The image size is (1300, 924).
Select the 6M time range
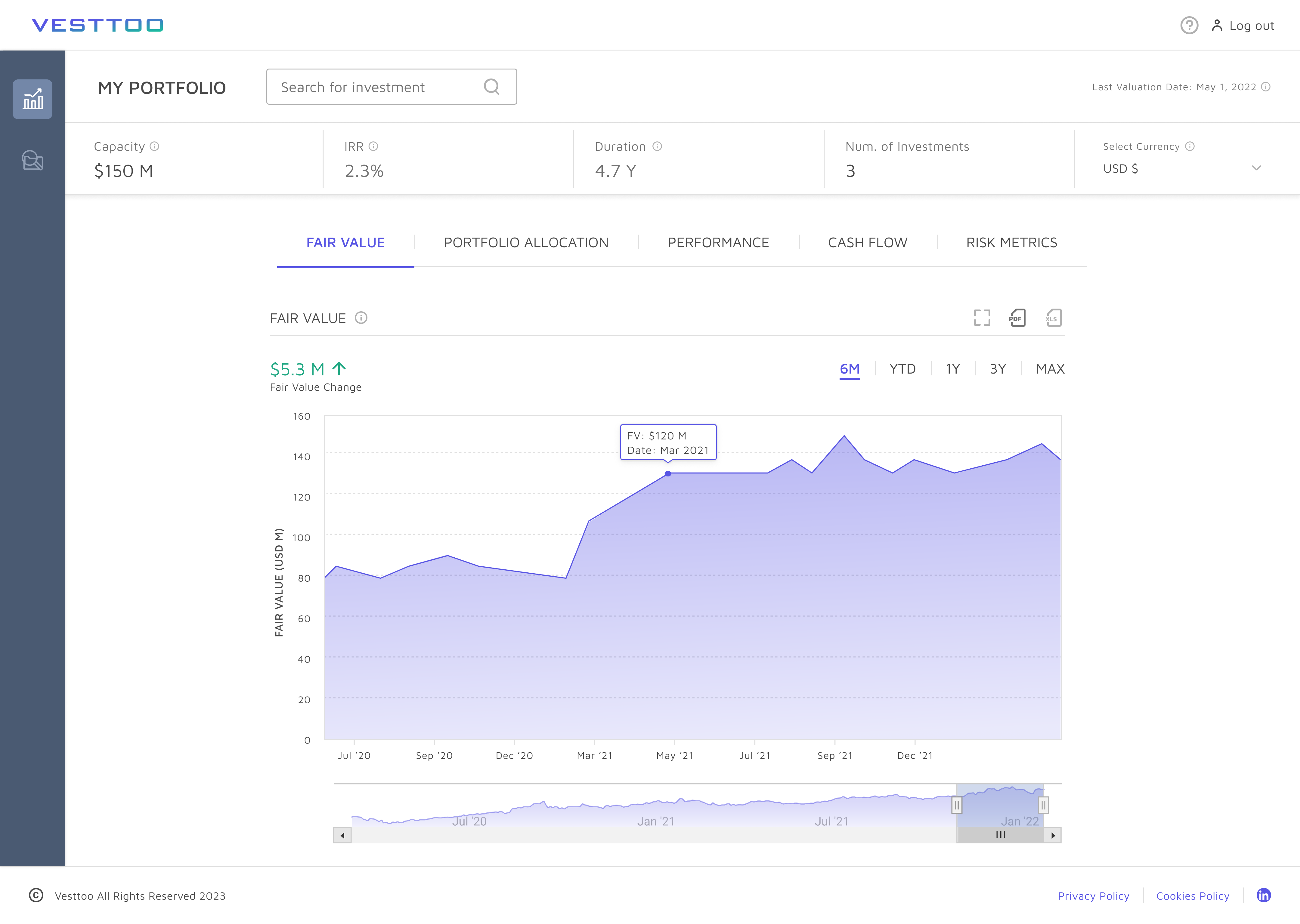pos(850,369)
